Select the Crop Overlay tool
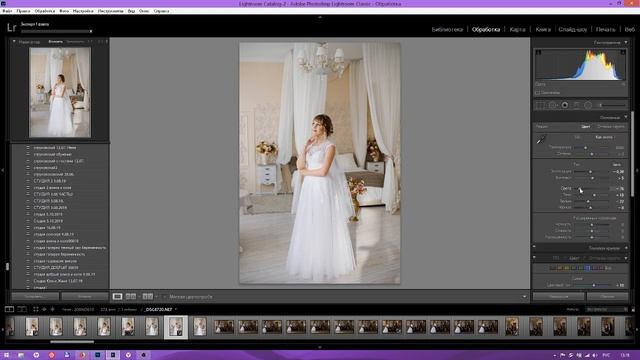 540,105
